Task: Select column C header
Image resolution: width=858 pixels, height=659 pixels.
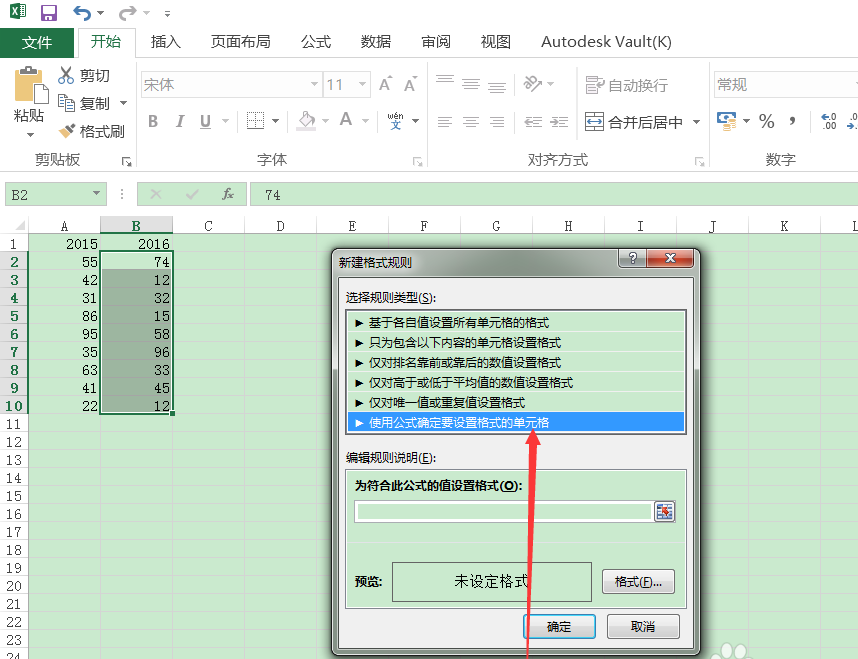Action: pos(208,226)
